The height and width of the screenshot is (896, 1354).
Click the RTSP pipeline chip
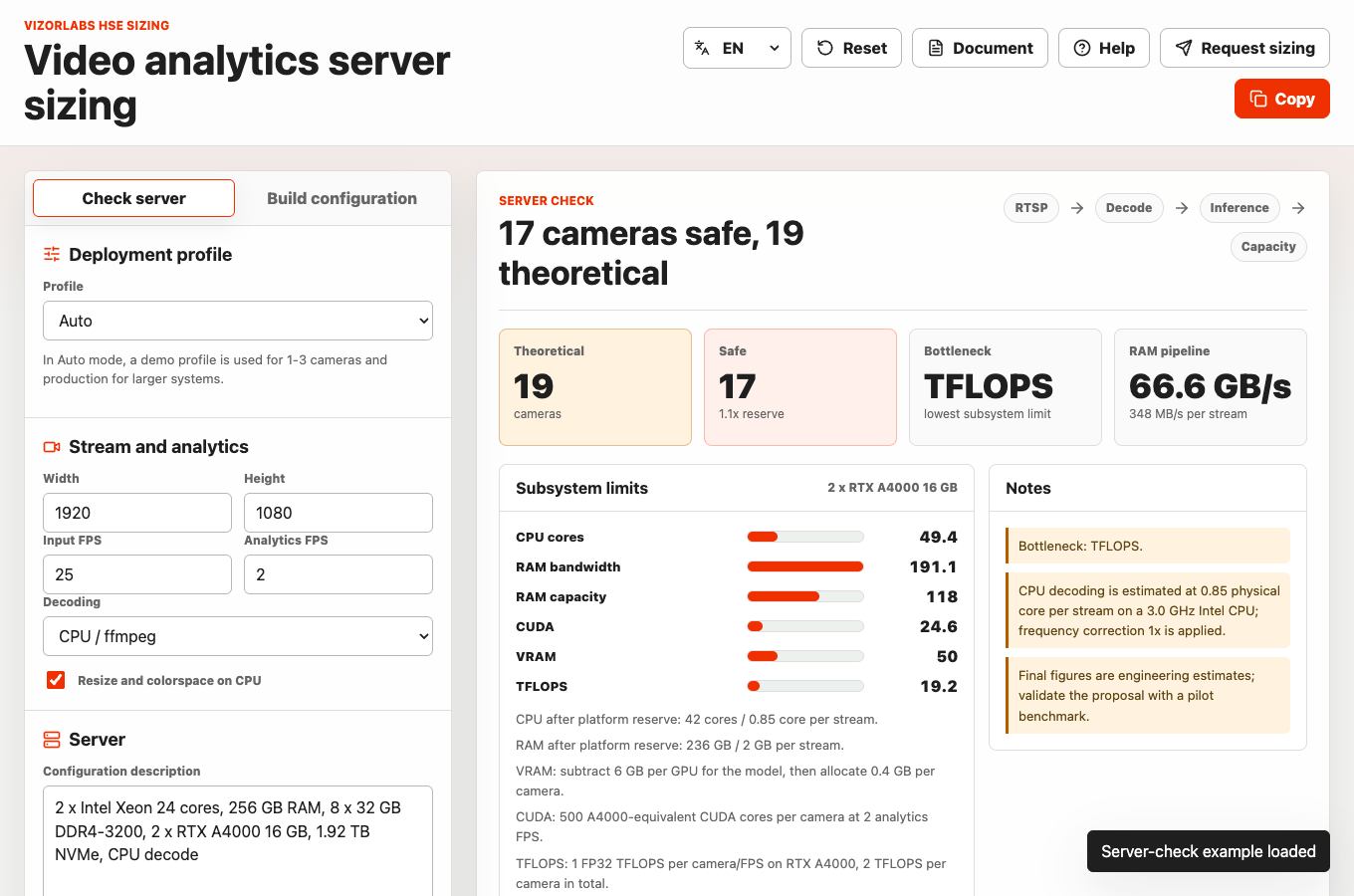tap(1031, 208)
